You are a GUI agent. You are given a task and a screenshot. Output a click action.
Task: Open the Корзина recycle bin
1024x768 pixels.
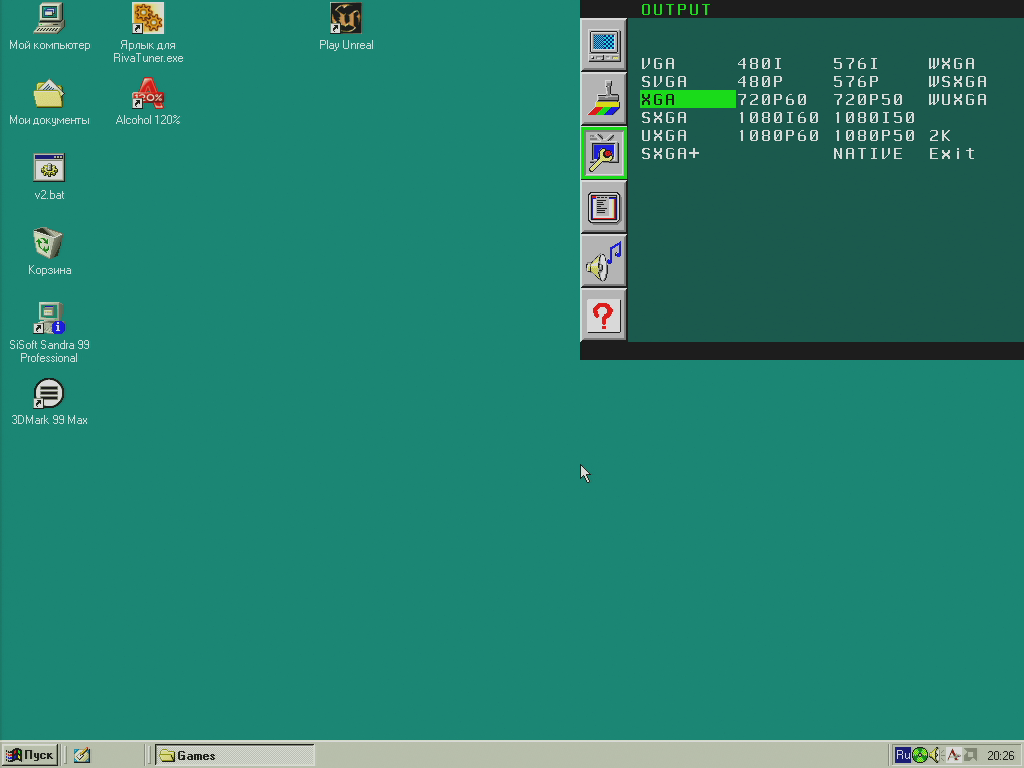pyautogui.click(x=48, y=247)
